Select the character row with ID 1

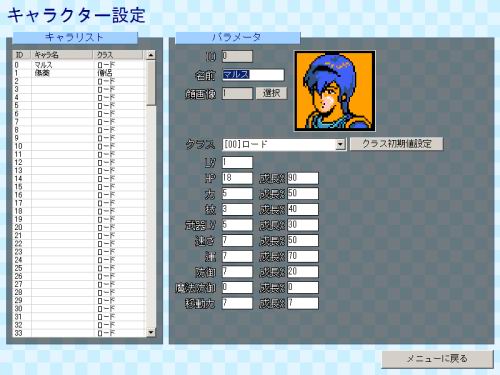[x=79, y=73]
